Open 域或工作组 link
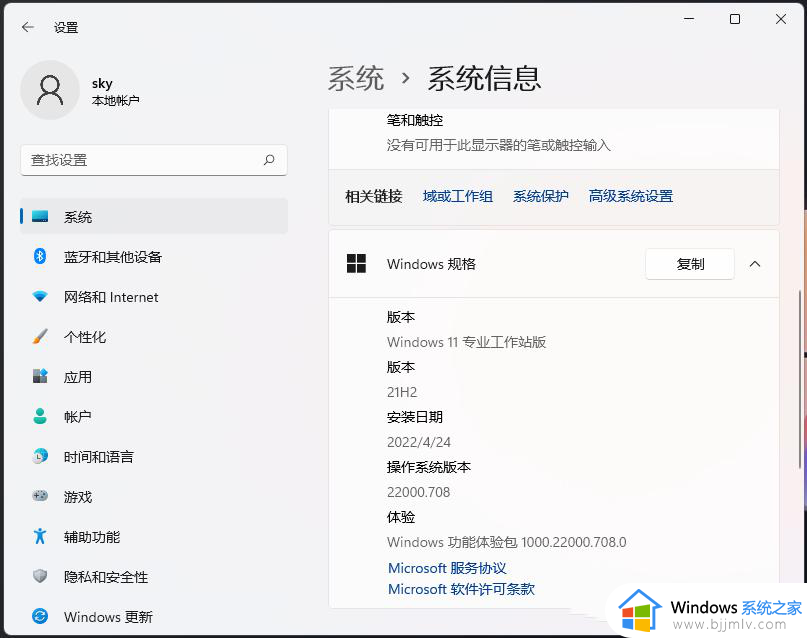The height and width of the screenshot is (638, 807). click(x=458, y=196)
